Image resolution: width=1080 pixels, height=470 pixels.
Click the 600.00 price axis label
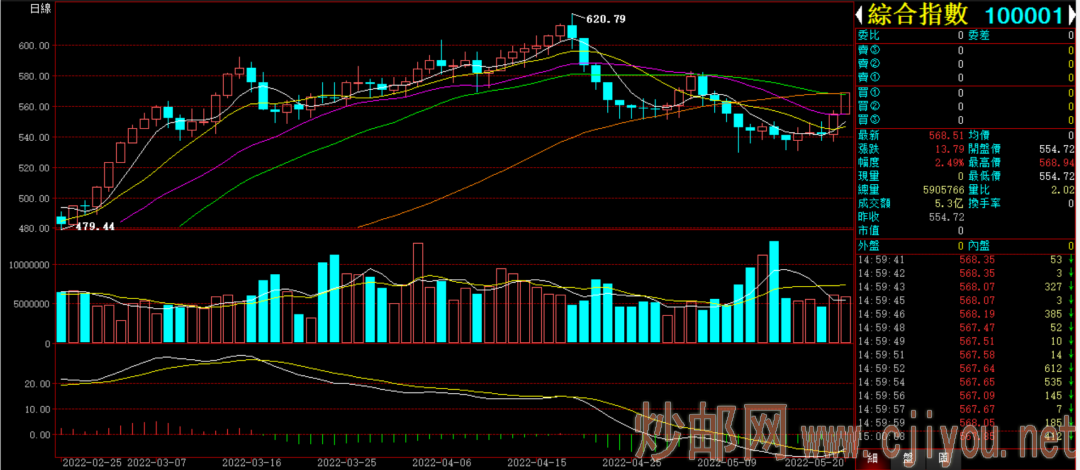point(33,45)
